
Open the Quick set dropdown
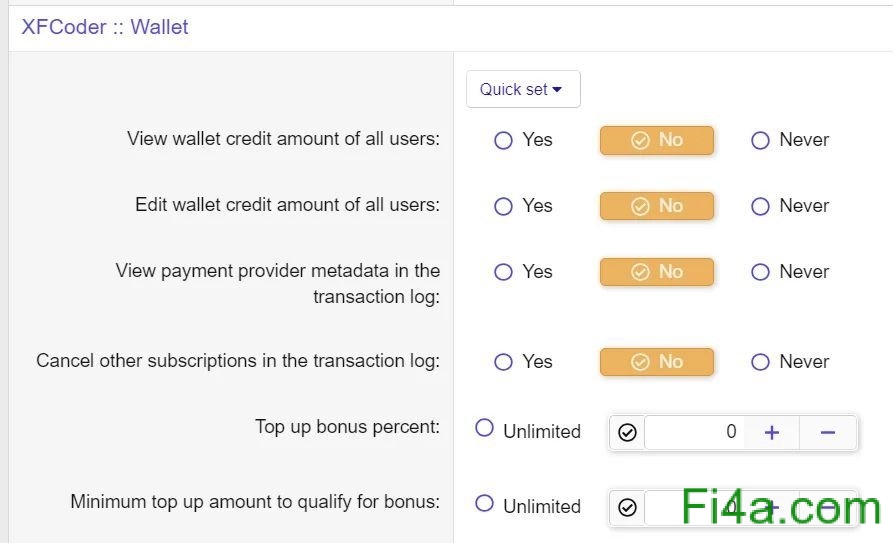(522, 89)
